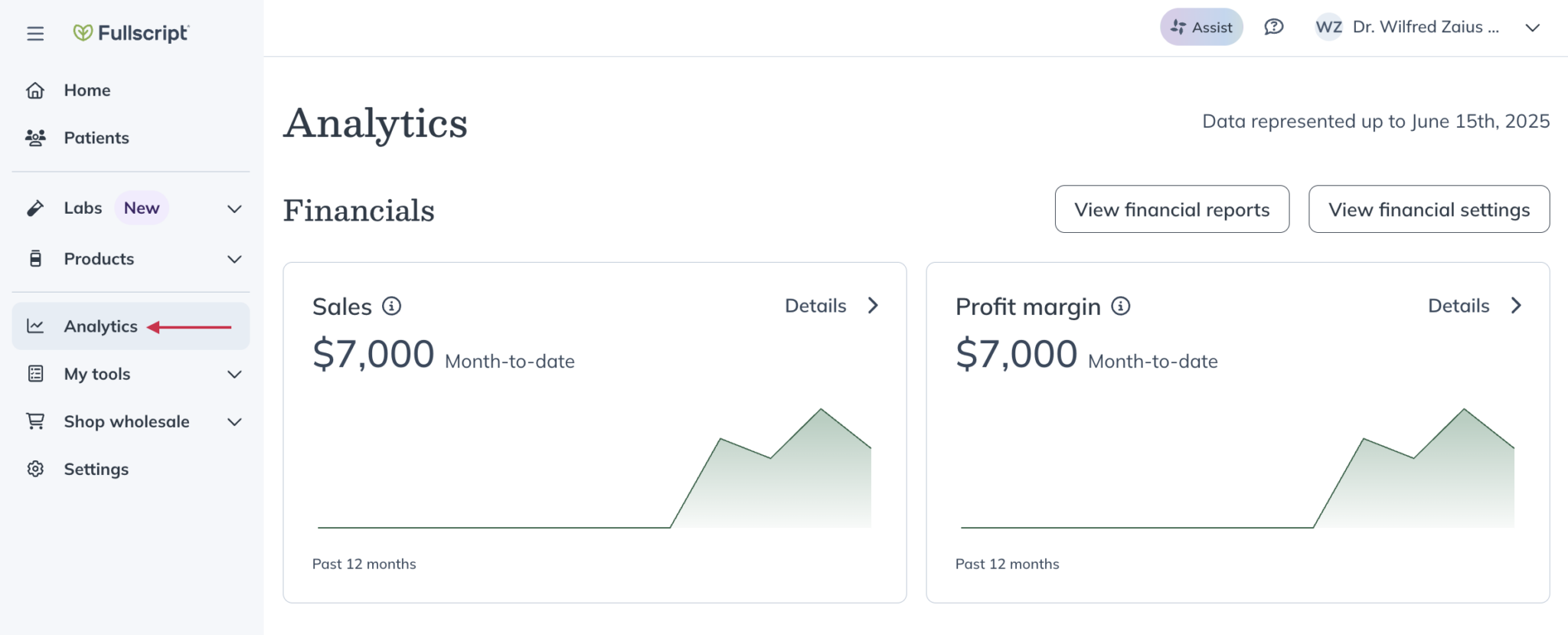Open Shop wholesale menu item

pos(126,421)
